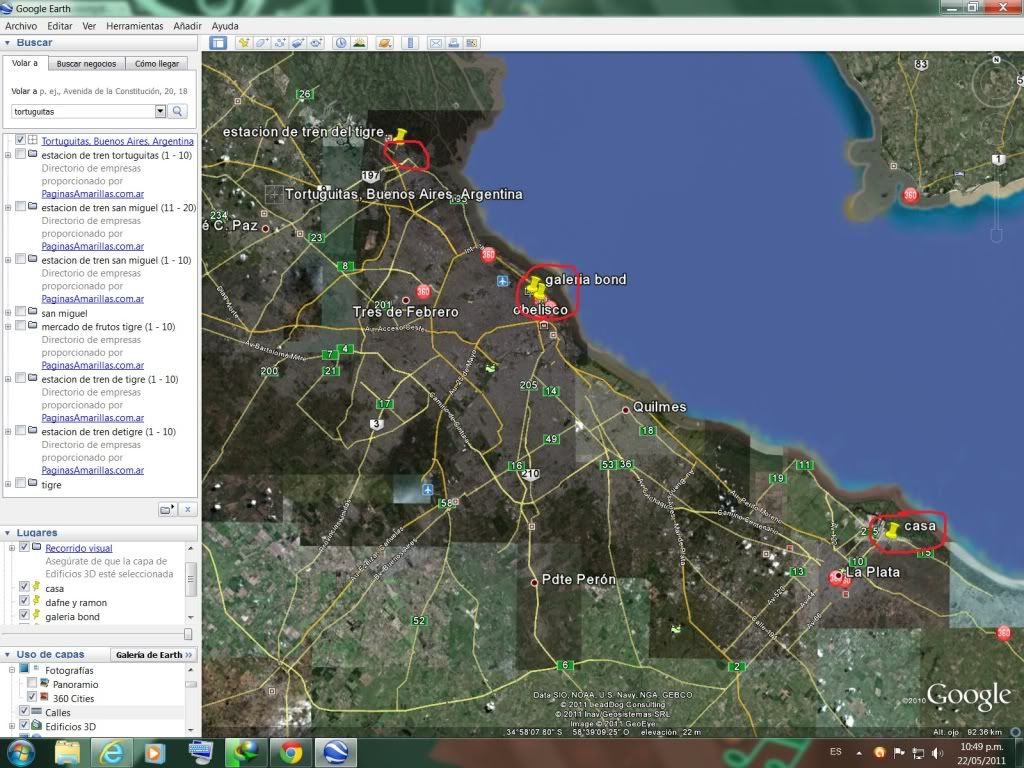Image resolution: width=1024 pixels, height=768 pixels.
Task: Expand the mercado de frutos tigre folder
Action: [8, 327]
